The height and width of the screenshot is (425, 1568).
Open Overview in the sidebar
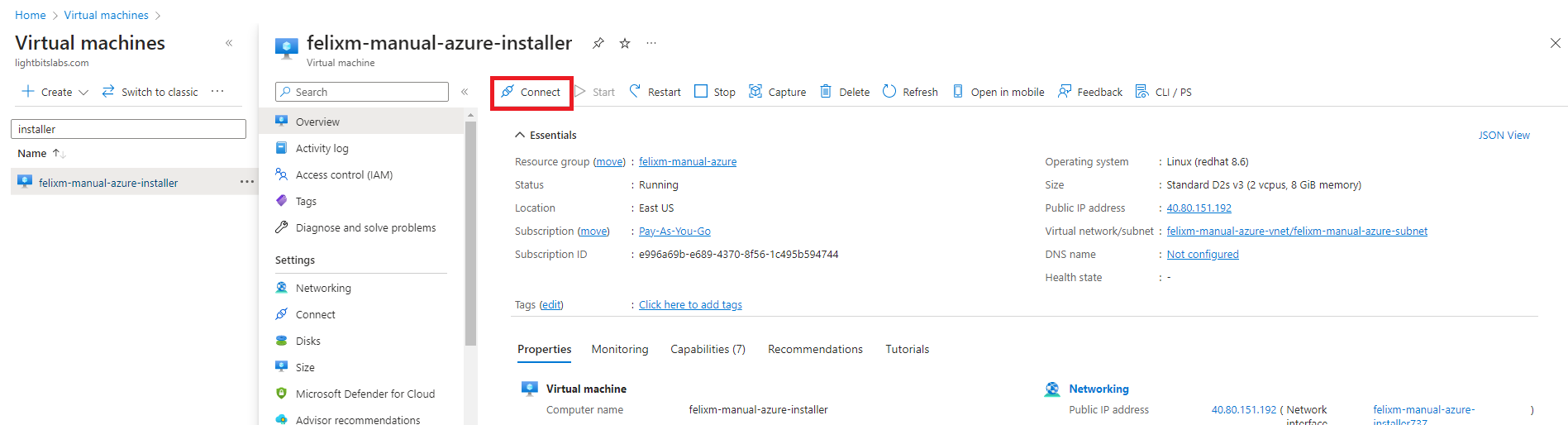[x=362, y=122]
